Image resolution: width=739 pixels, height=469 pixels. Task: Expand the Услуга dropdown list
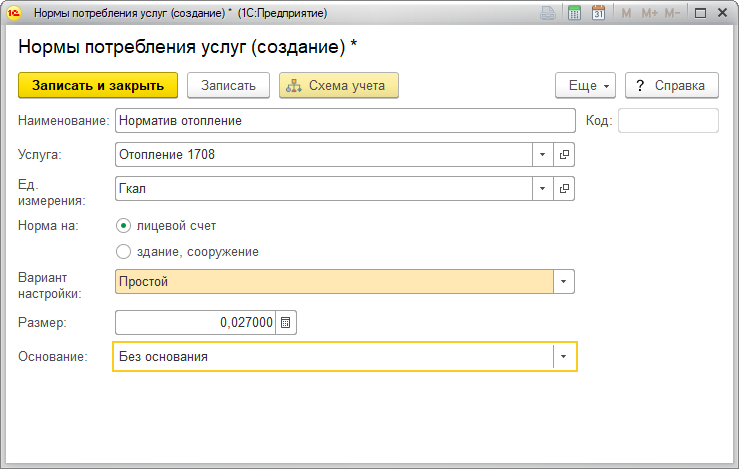[542, 155]
